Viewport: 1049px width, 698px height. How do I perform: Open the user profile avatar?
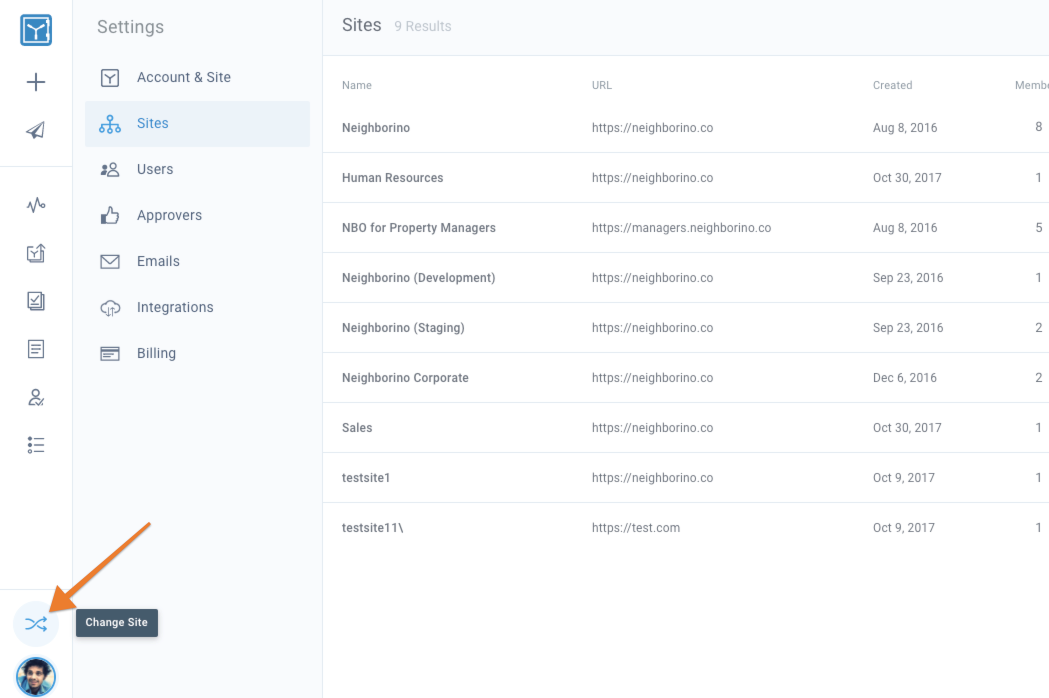point(36,677)
